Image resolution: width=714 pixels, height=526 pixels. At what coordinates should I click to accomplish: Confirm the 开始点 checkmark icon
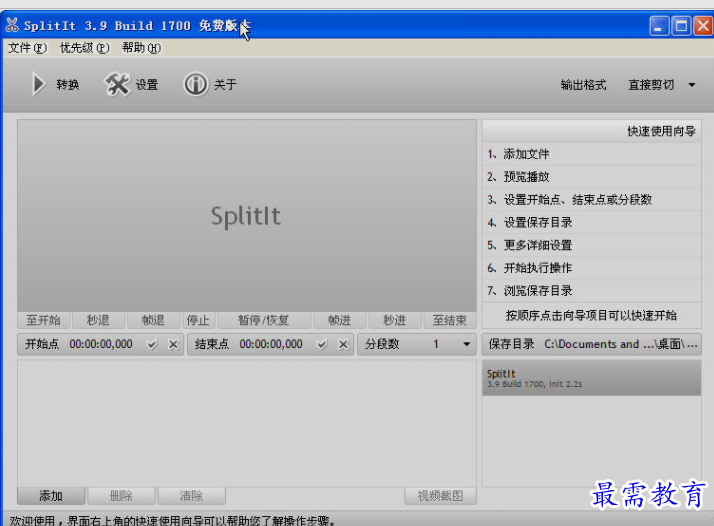tap(152, 345)
